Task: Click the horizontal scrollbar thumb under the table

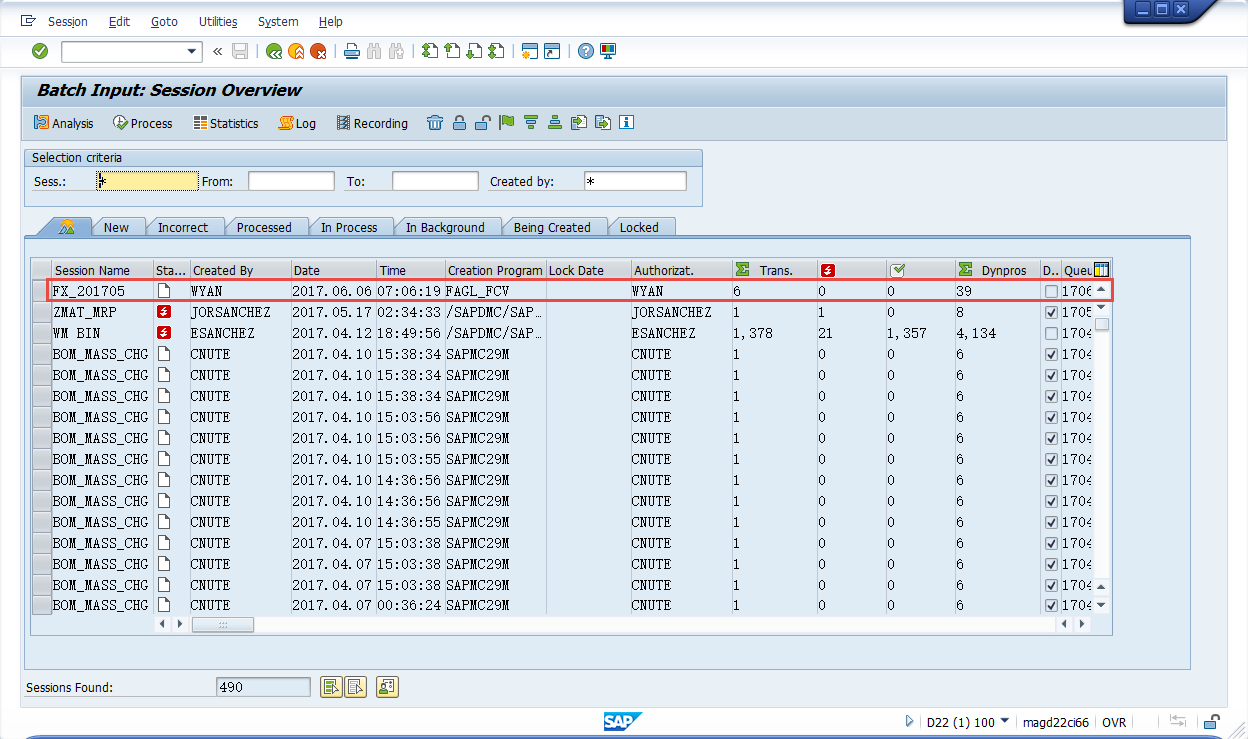Action: tap(222, 624)
